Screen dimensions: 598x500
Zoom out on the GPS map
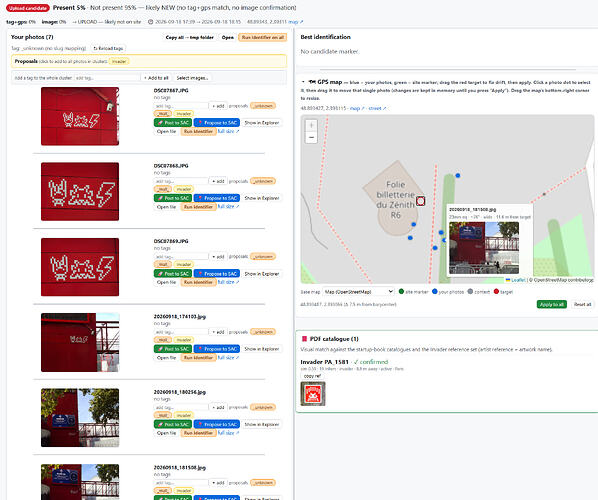311,137
